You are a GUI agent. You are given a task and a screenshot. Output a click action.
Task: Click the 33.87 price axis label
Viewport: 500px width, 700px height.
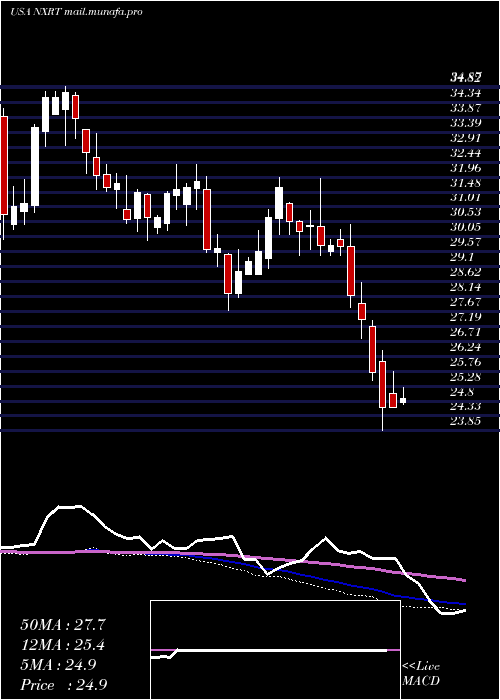pyautogui.click(x=465, y=108)
